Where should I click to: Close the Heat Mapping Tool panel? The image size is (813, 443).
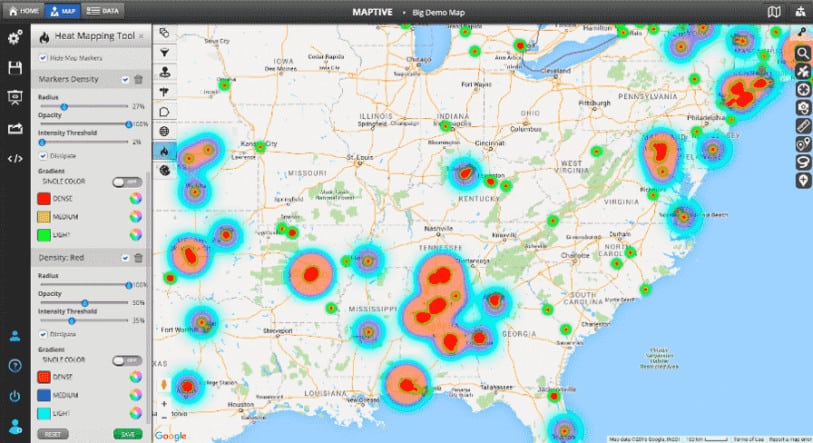pos(140,35)
